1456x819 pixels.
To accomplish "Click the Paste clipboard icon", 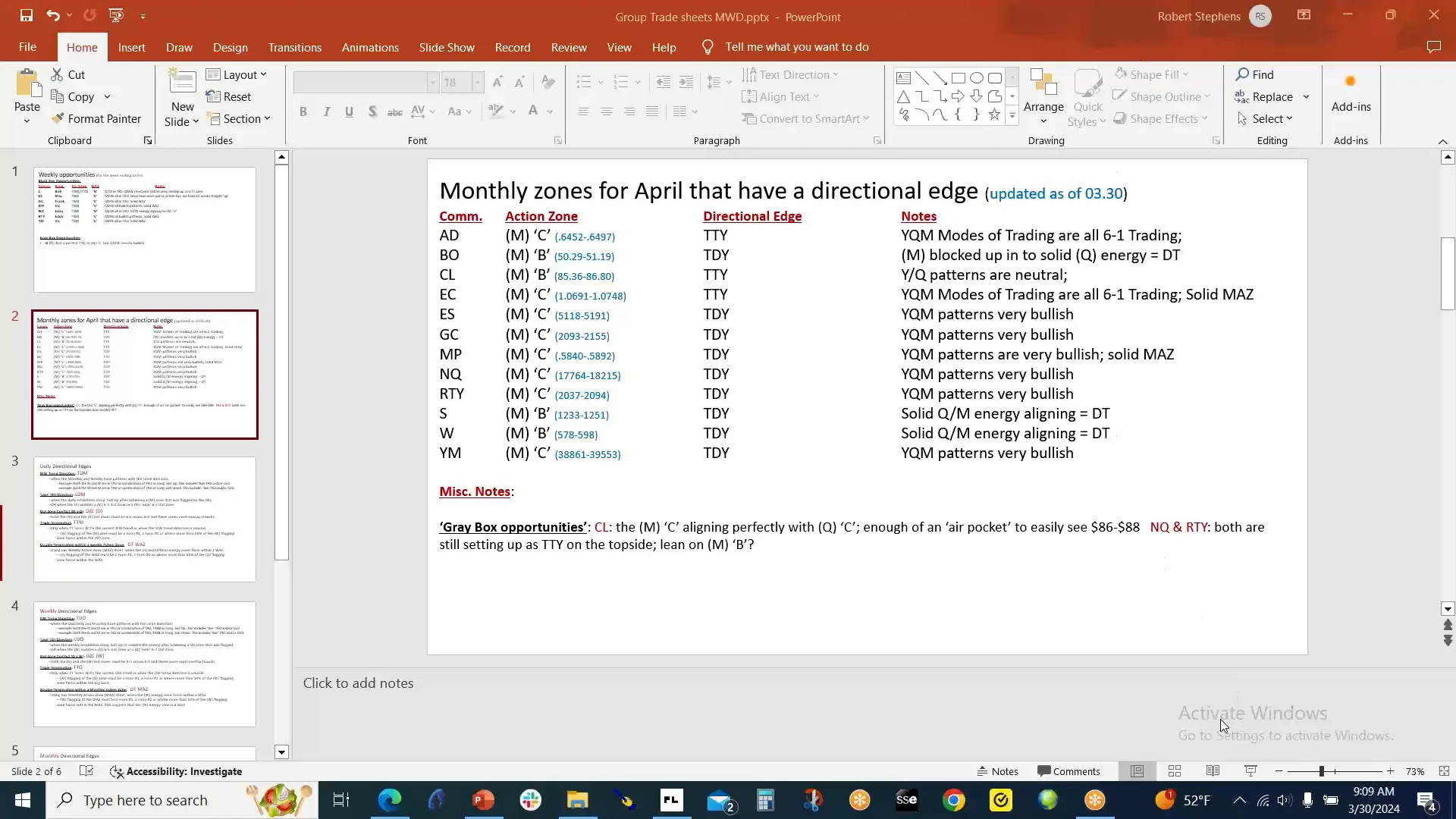I will pyautogui.click(x=27, y=85).
